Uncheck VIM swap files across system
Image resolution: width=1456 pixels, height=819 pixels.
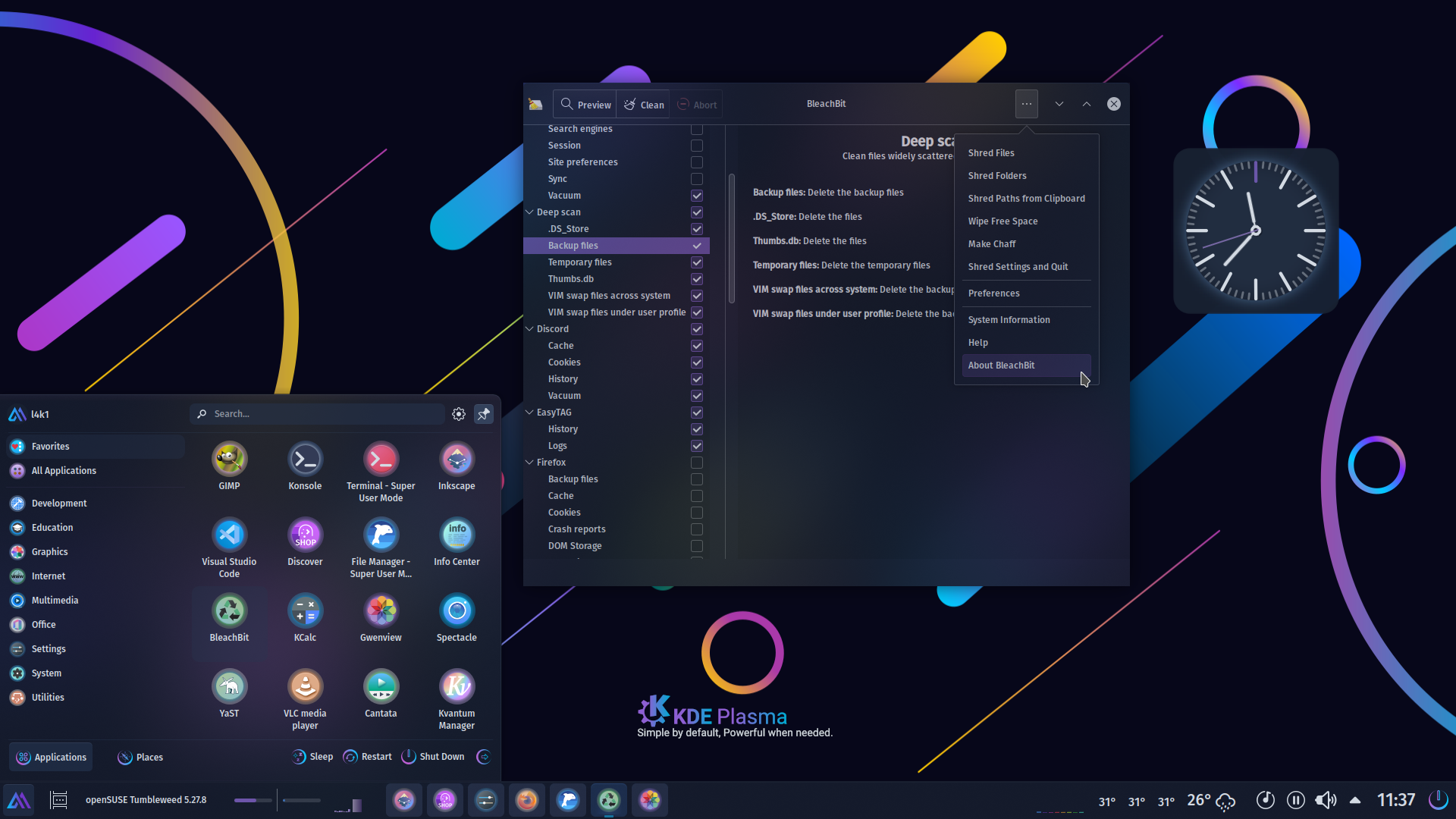click(697, 296)
